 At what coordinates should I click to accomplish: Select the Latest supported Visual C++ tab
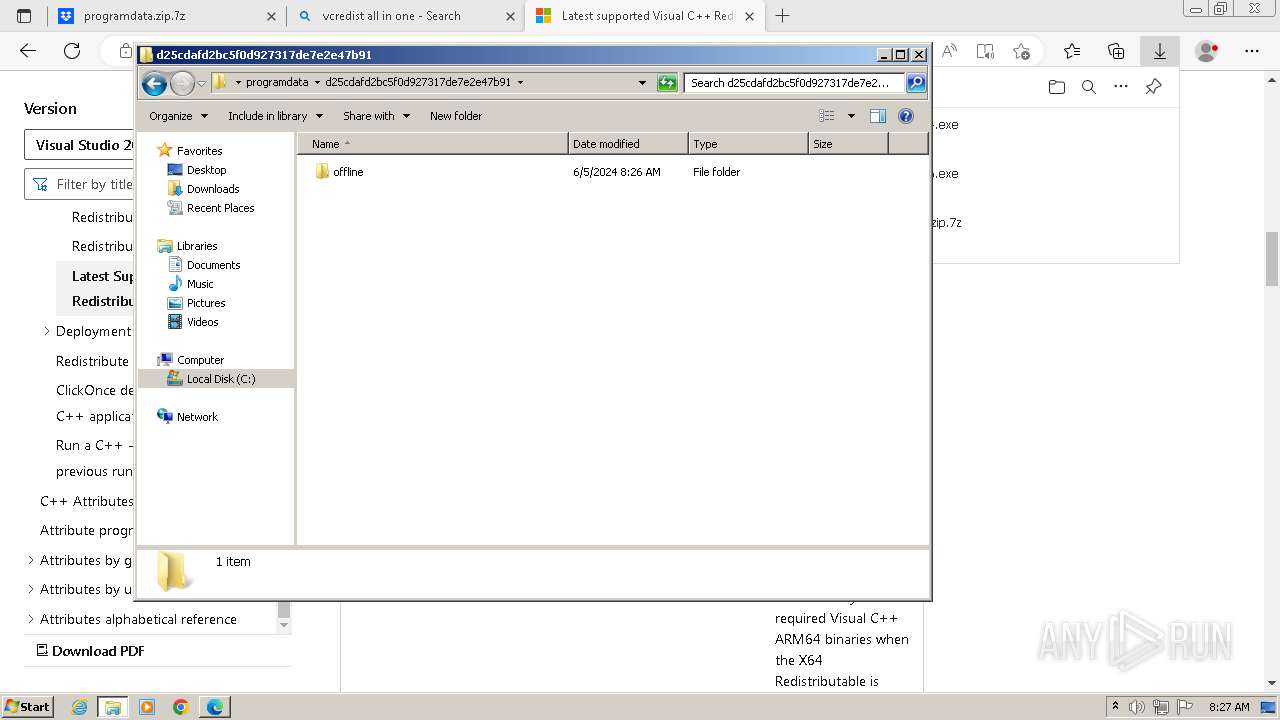click(645, 16)
